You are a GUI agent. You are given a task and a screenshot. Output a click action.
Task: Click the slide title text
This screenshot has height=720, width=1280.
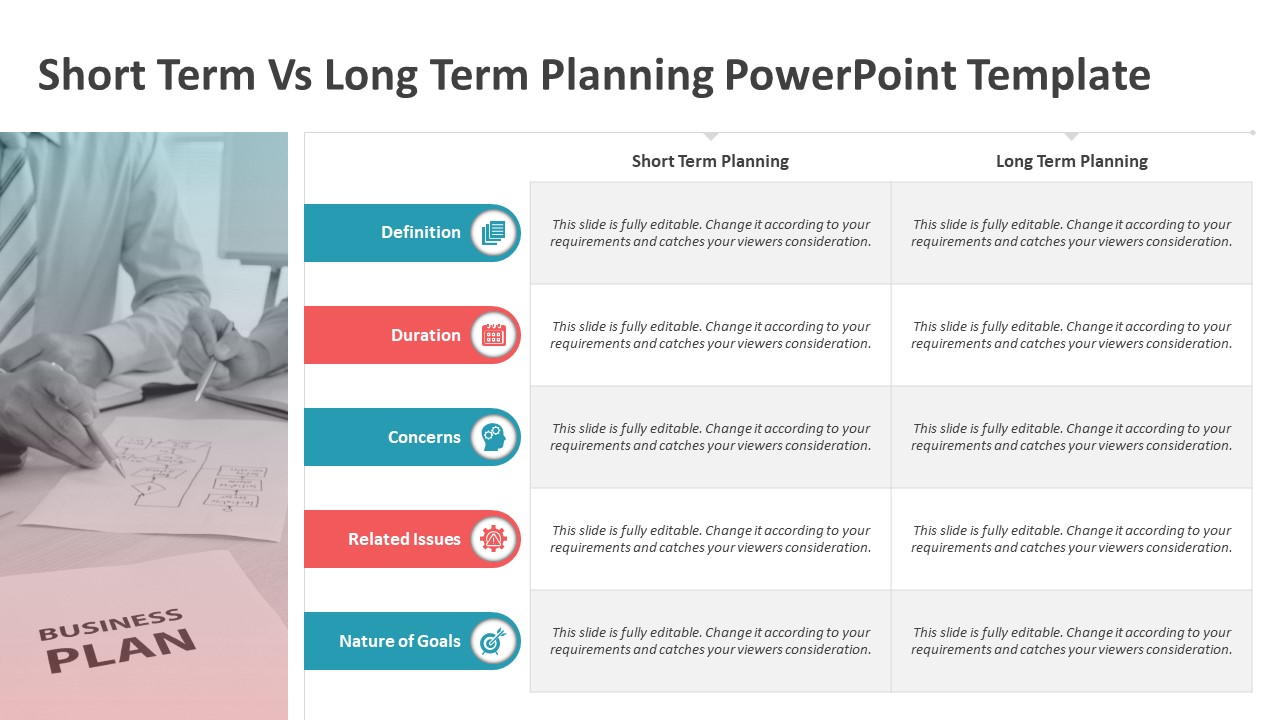tap(594, 75)
